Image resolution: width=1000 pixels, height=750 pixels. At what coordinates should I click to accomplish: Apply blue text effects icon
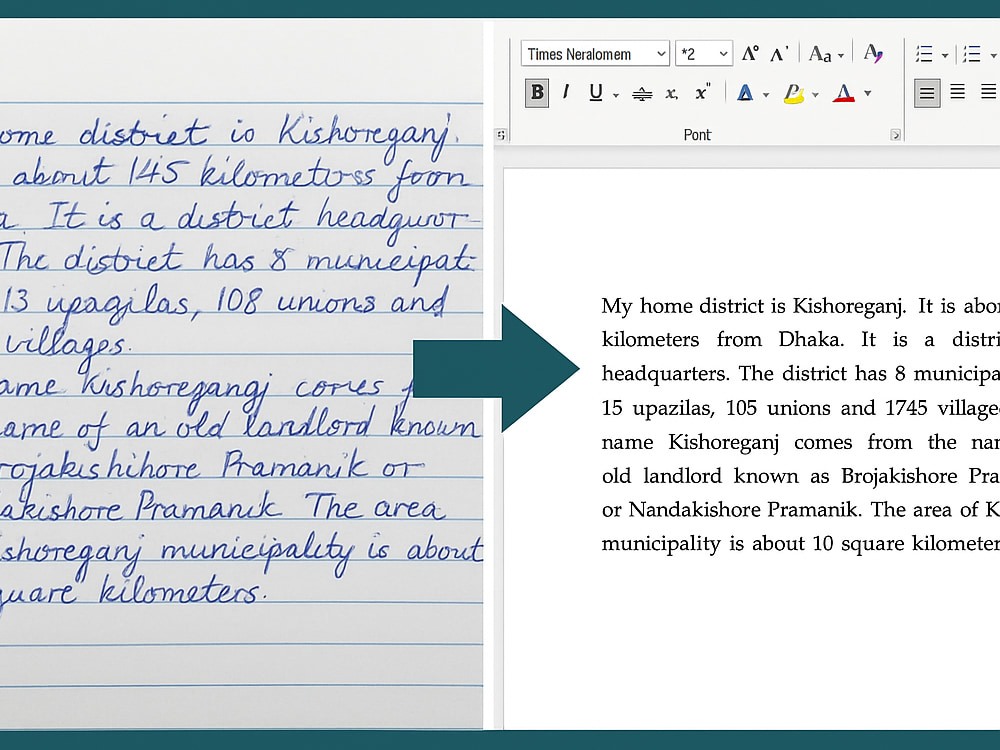pos(745,93)
